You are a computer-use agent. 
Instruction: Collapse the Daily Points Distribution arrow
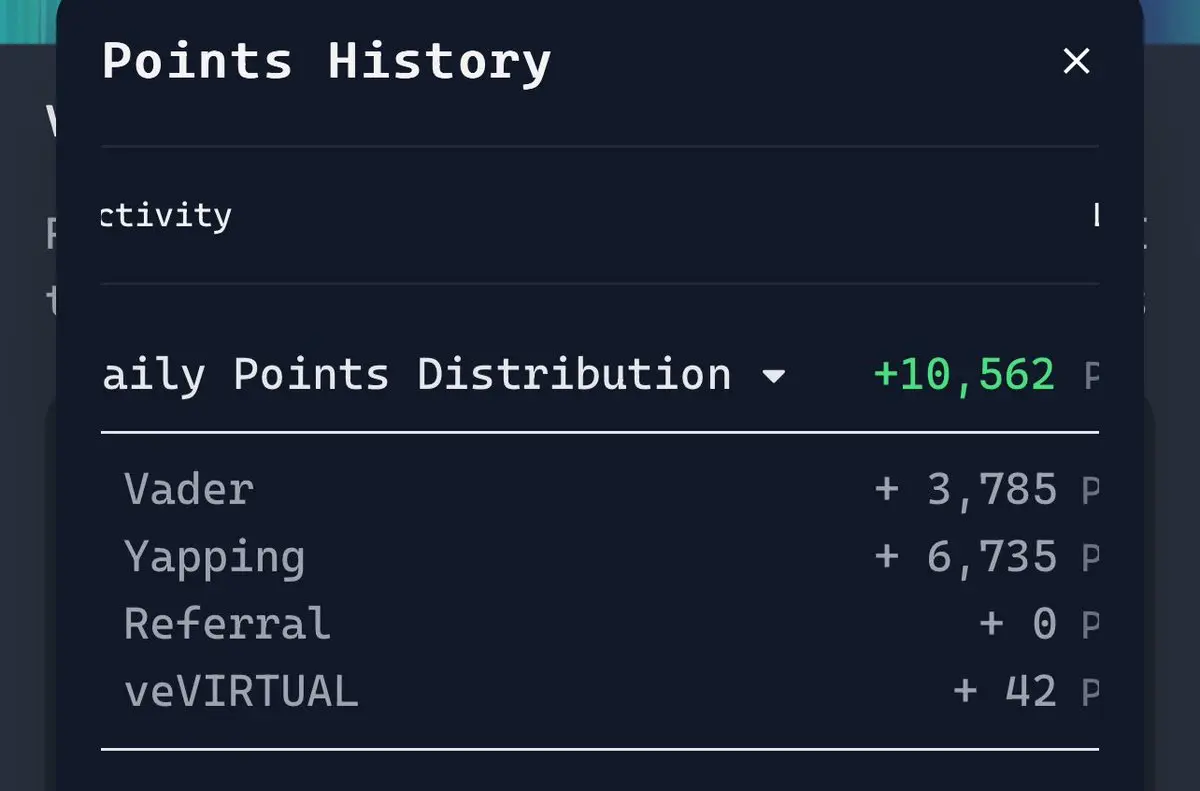tap(773, 377)
